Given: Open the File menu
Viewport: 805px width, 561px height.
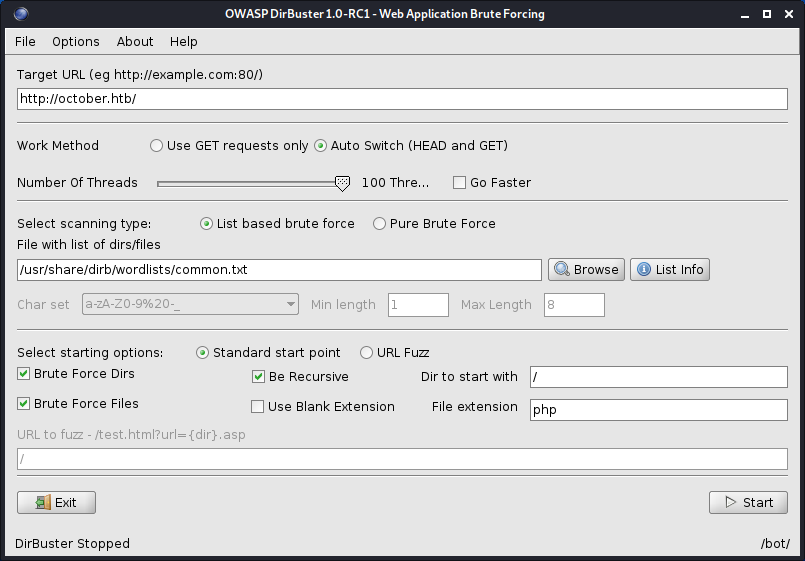Looking at the screenshot, I should pos(25,42).
